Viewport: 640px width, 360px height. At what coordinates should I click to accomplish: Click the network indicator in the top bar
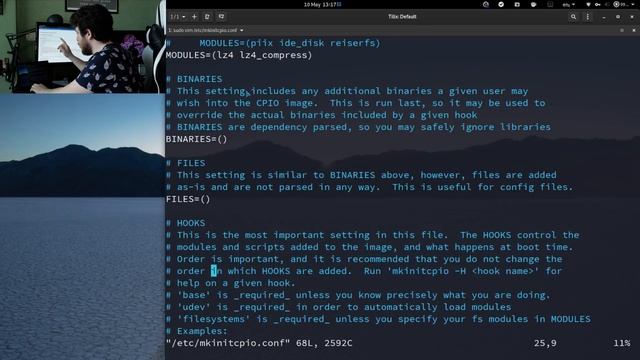(588, 4)
